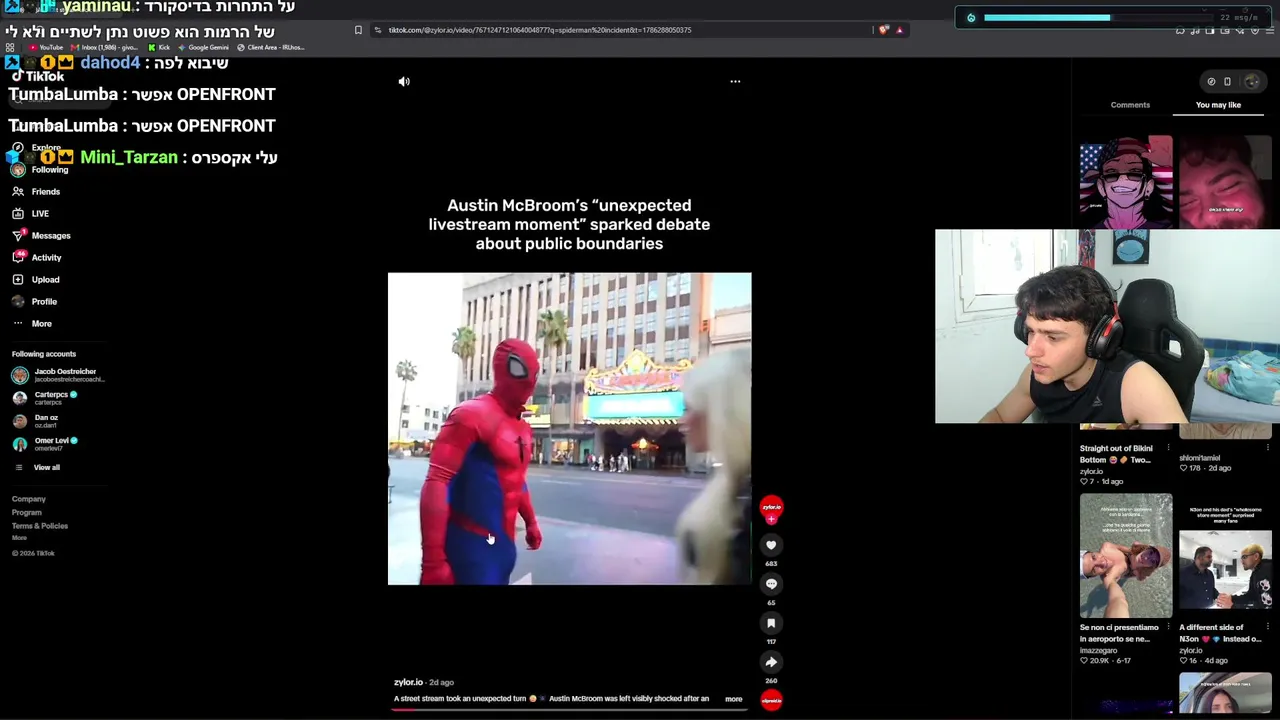Open the sound disc at the video's bottom

(771, 701)
